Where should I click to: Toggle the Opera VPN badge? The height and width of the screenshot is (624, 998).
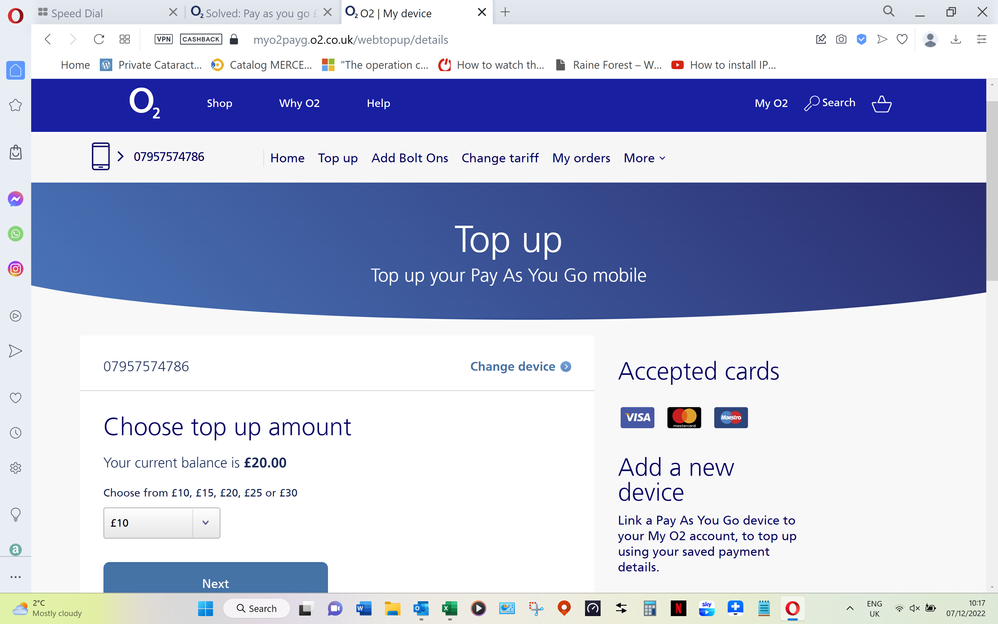point(163,39)
